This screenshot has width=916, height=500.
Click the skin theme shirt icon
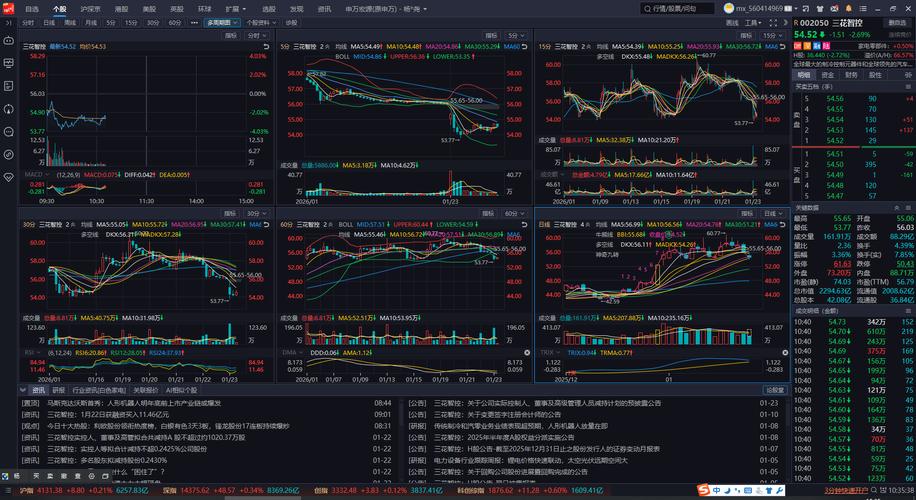coord(821,8)
